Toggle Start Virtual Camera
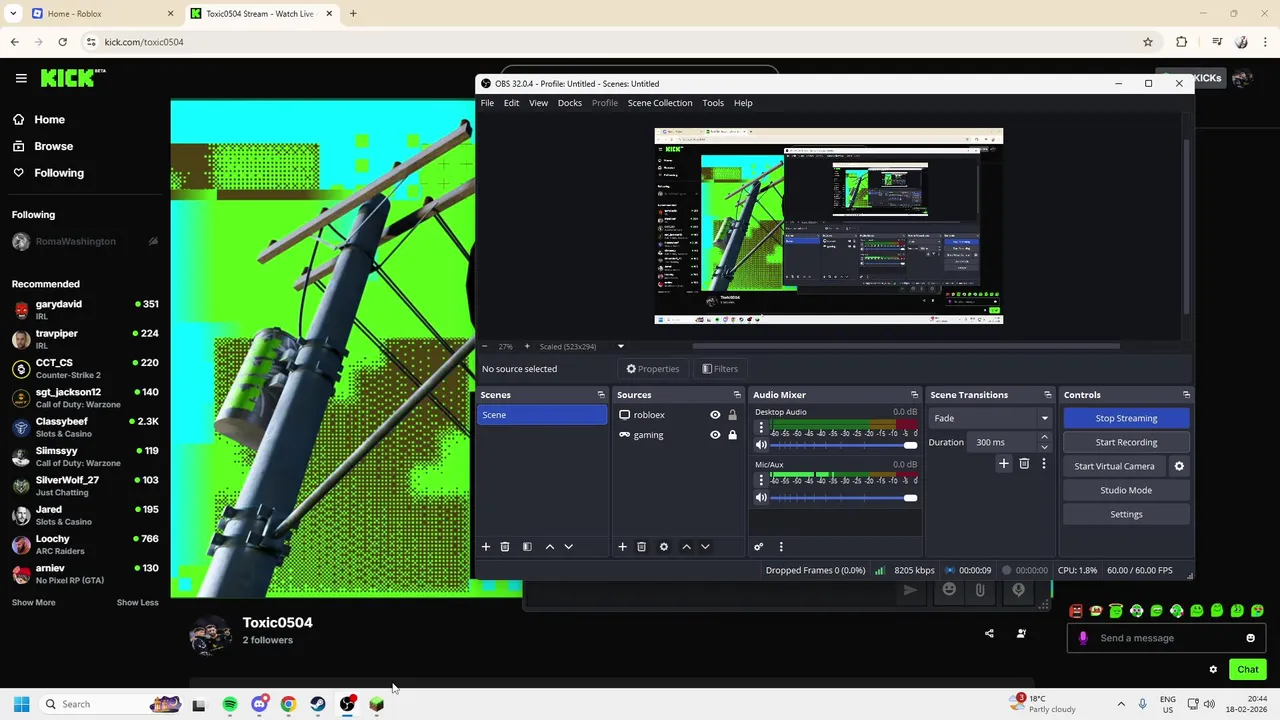 pyautogui.click(x=1114, y=466)
